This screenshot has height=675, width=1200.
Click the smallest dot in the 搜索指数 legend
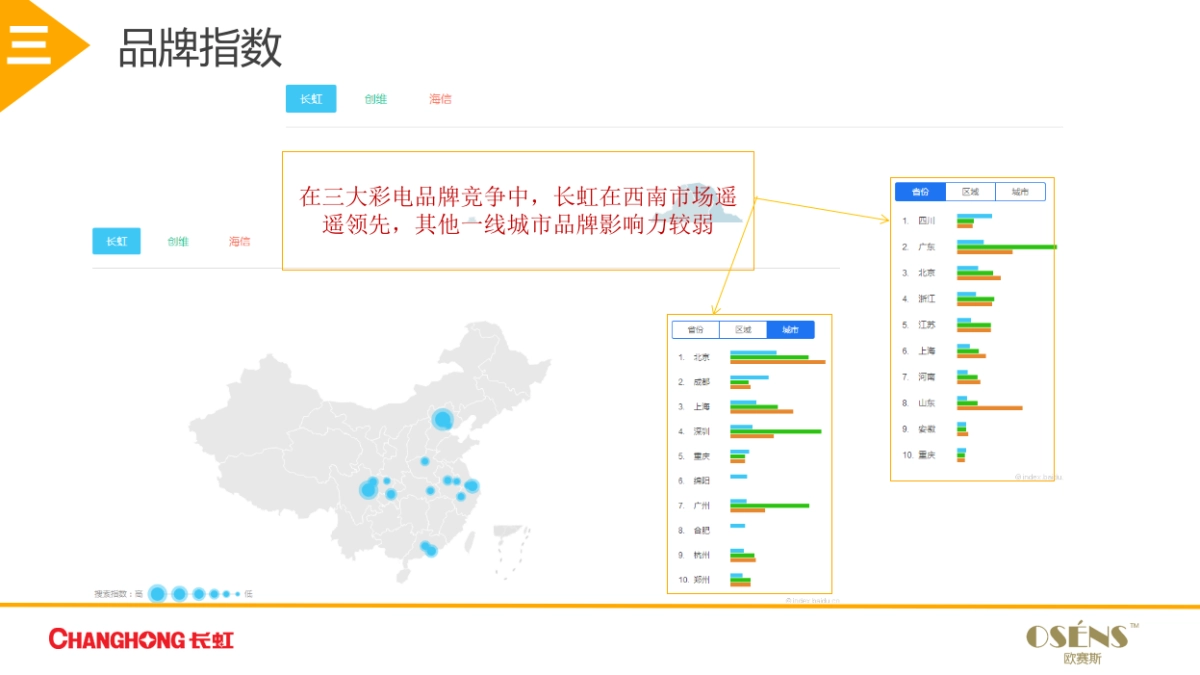click(x=237, y=594)
